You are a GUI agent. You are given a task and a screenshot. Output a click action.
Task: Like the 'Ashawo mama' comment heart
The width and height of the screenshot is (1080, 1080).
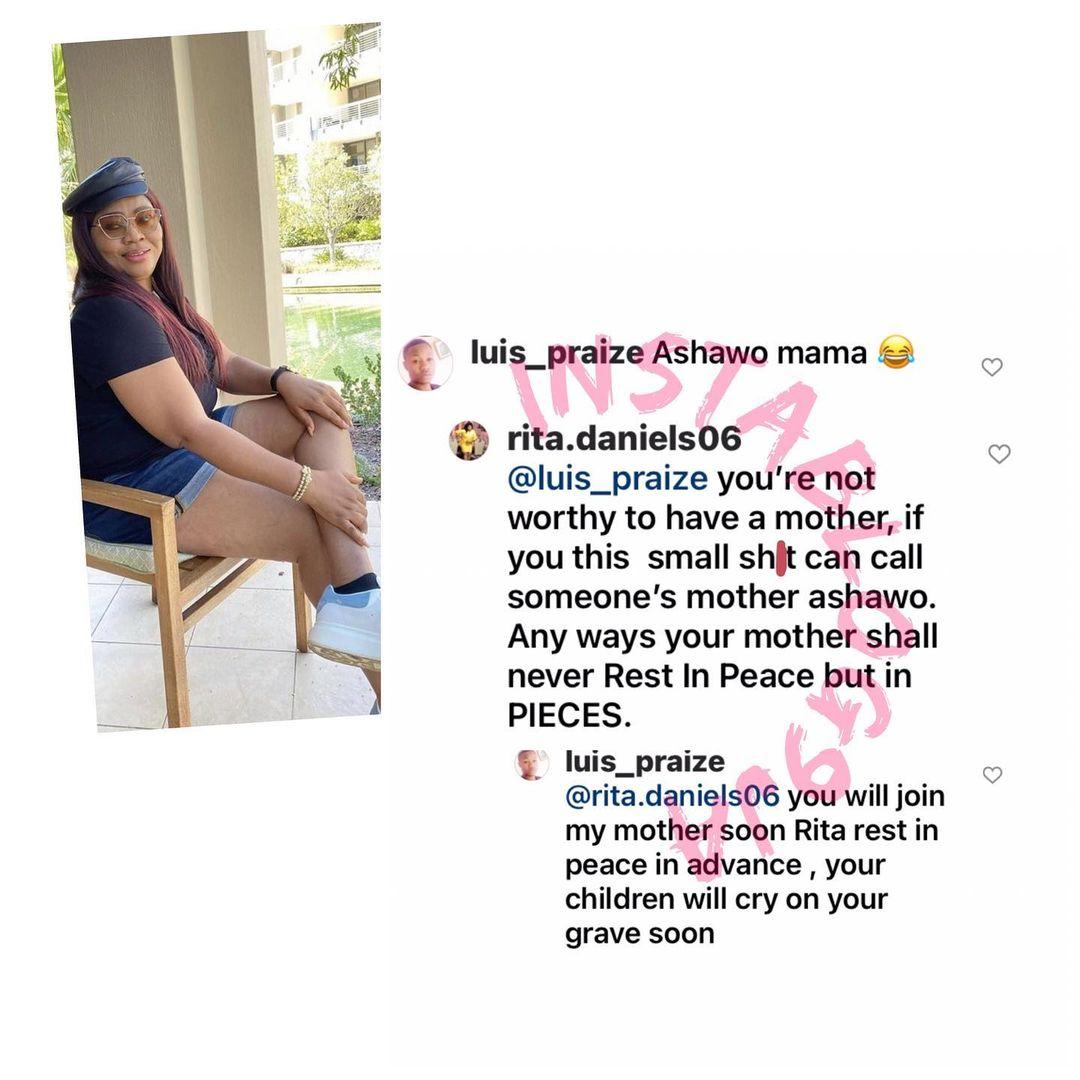992,367
